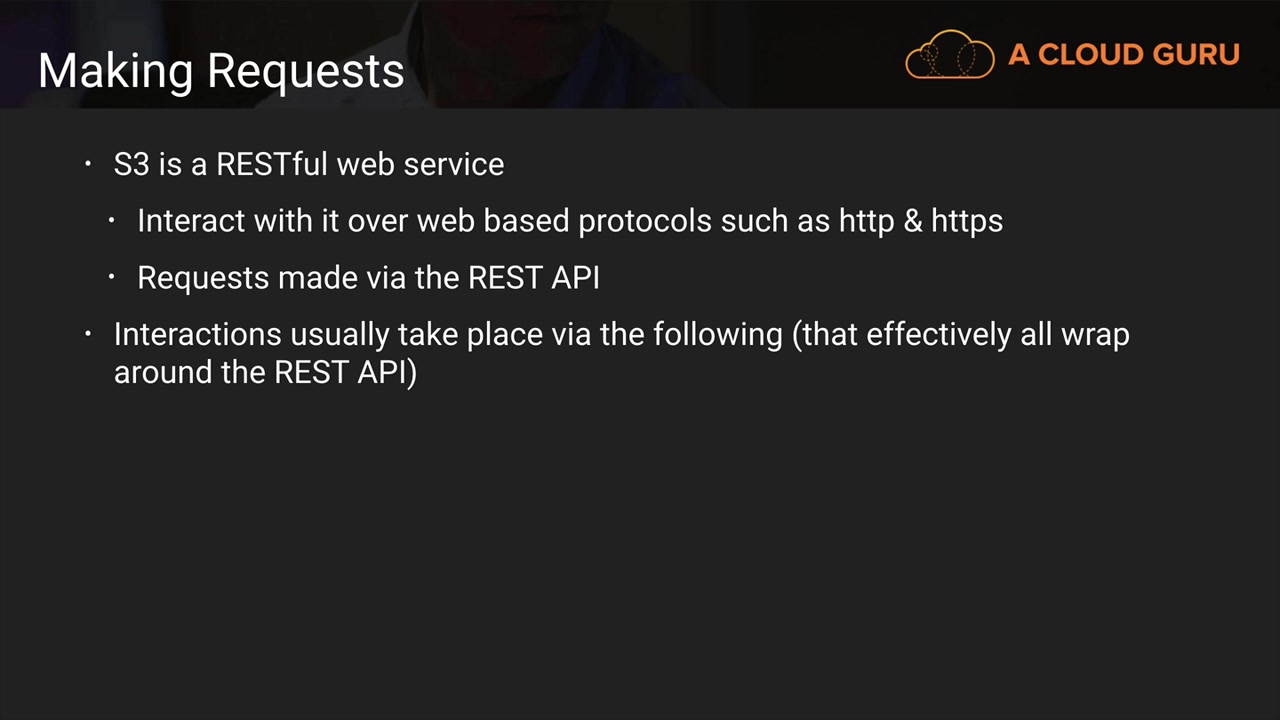Click the "Requests made via the REST API" line
Screen dimensions: 1280x720
point(368,278)
